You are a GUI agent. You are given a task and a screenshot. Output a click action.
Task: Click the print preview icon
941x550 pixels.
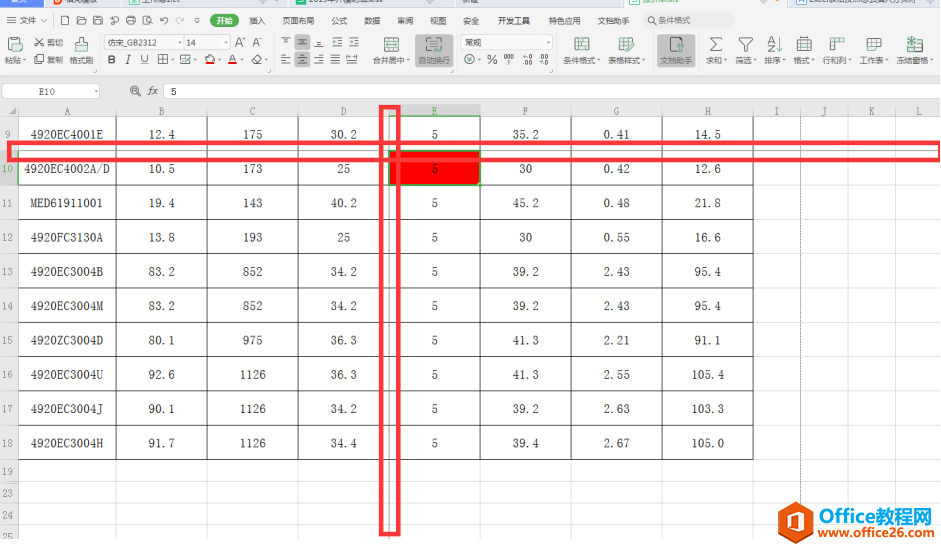pyautogui.click(x=147, y=20)
